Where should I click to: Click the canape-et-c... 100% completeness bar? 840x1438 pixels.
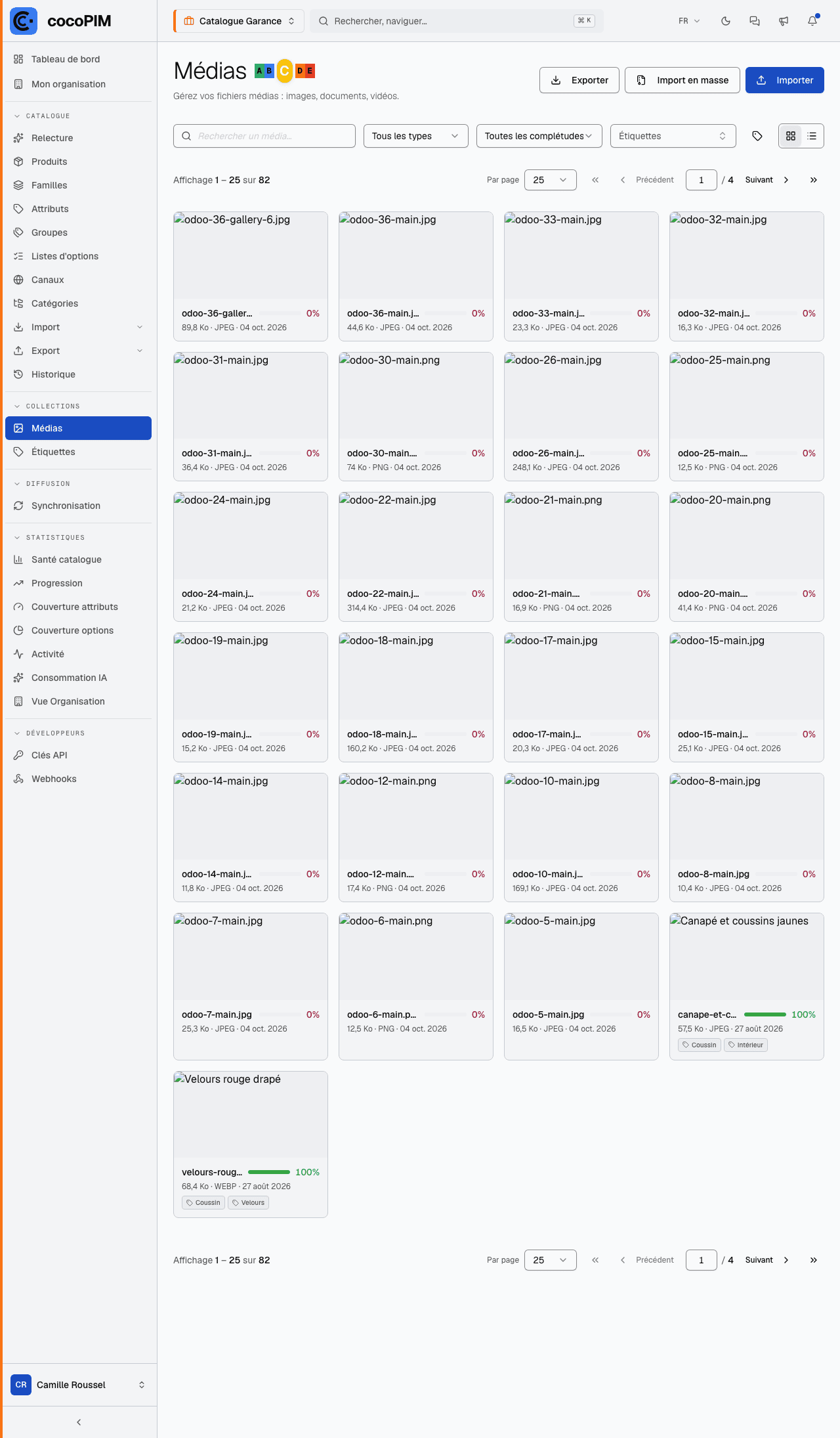coord(765,1014)
